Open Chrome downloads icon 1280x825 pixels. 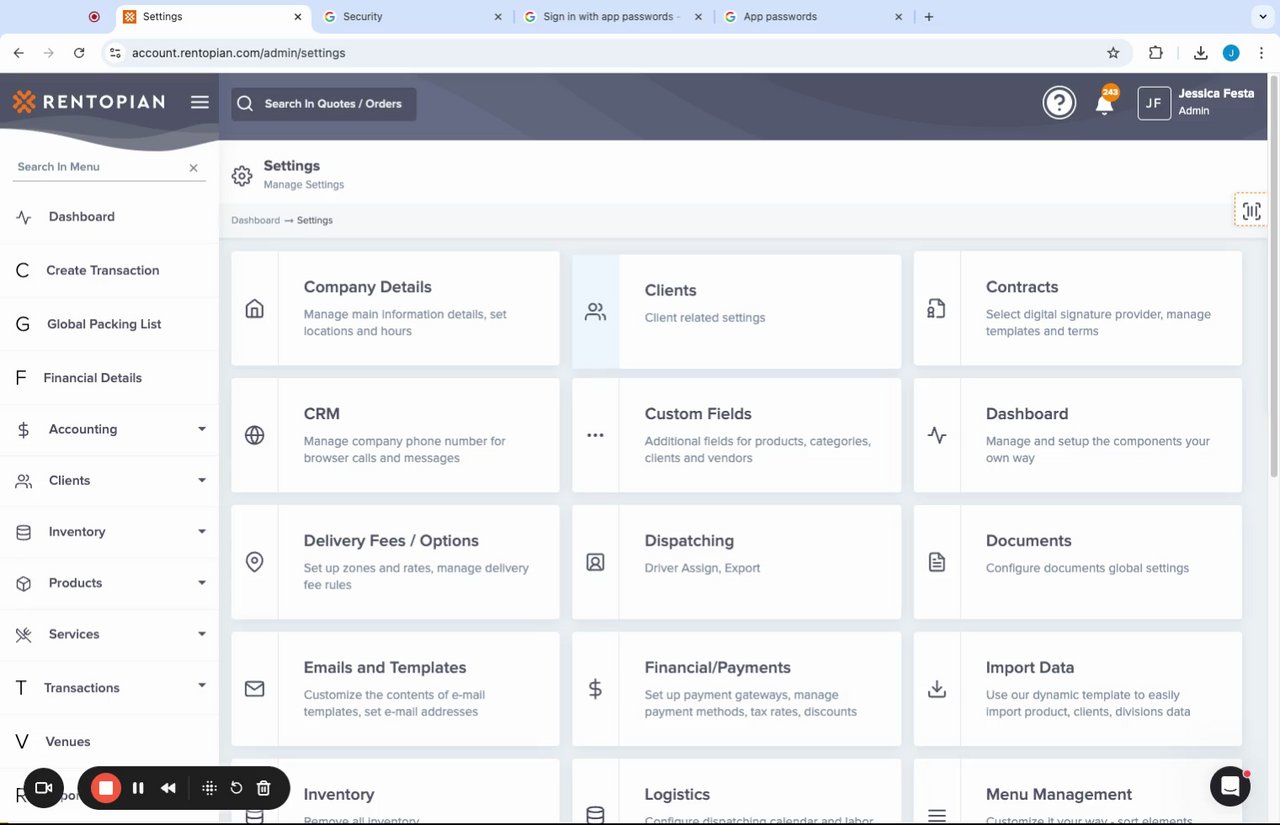point(1201,53)
